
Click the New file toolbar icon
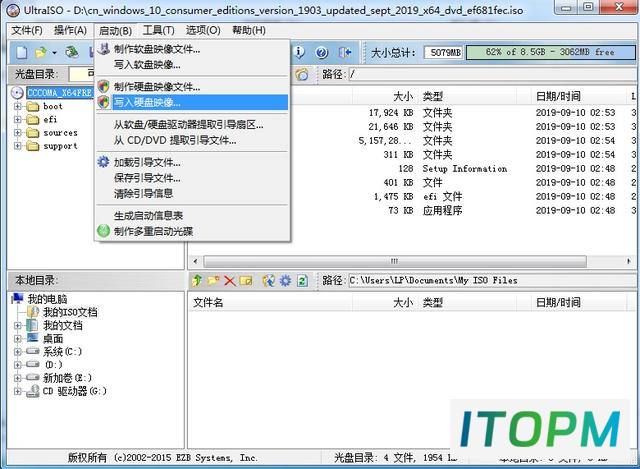click(x=22, y=52)
